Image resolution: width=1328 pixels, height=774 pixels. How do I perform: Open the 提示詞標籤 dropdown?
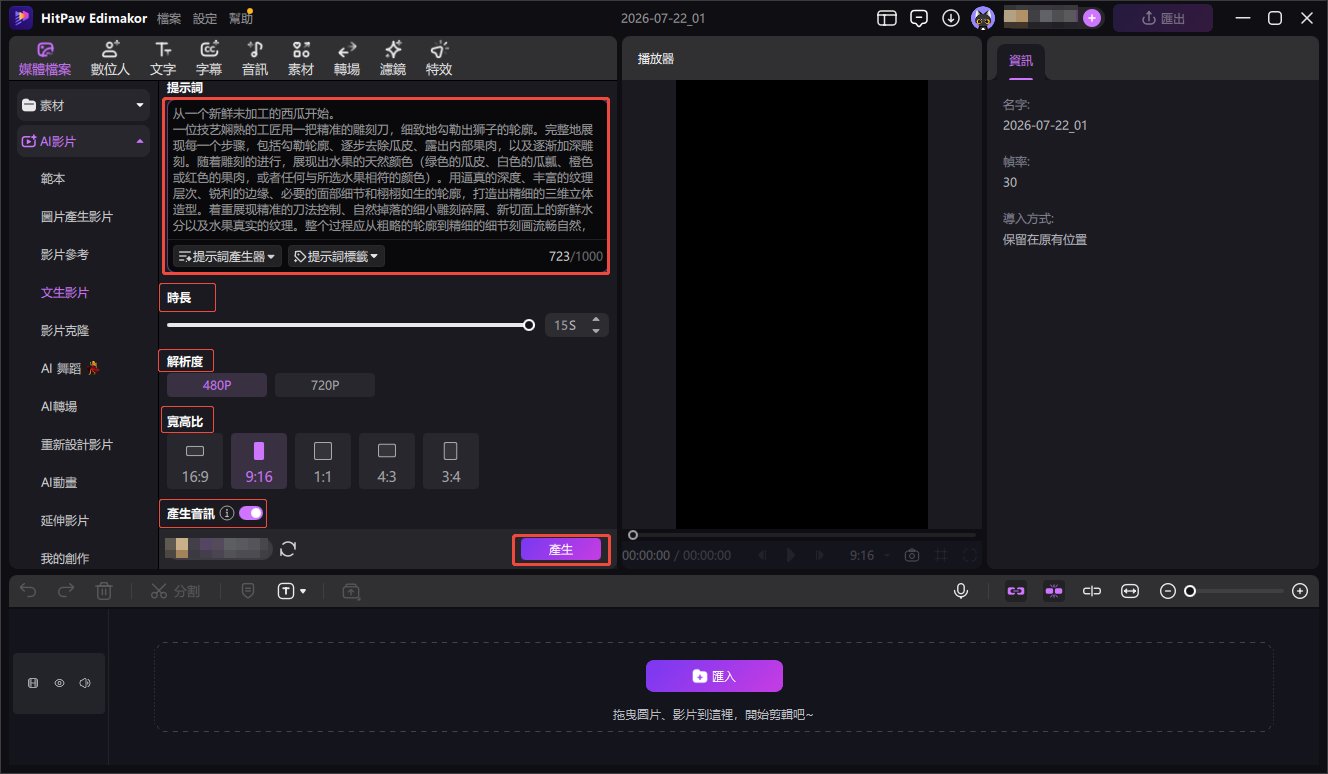pyautogui.click(x=337, y=257)
